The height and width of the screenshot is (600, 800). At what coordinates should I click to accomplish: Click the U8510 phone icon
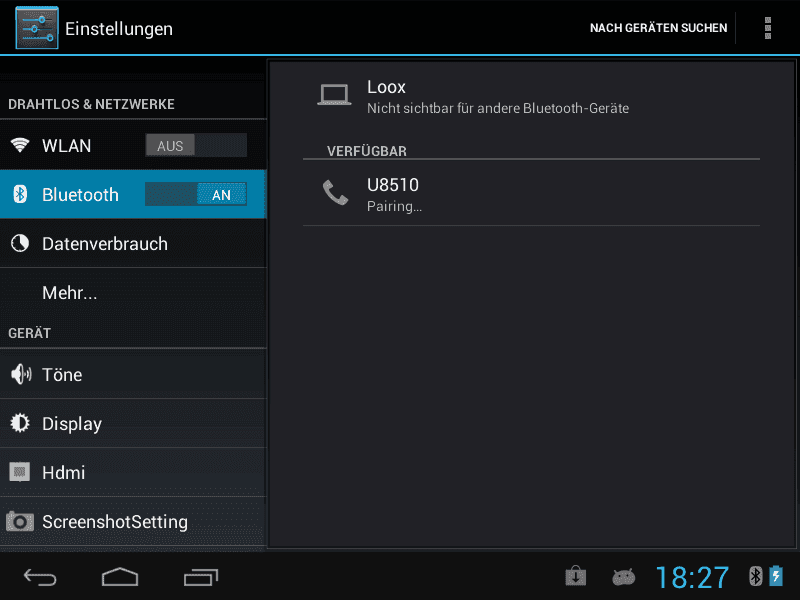(x=335, y=193)
